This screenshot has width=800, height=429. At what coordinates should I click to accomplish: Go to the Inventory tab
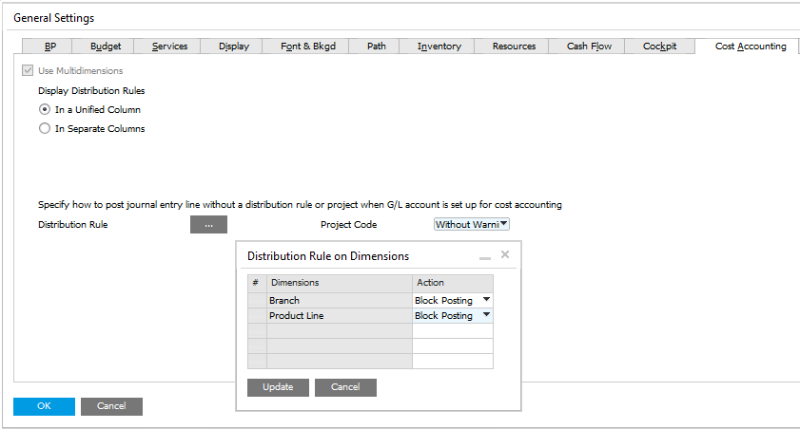(439, 46)
